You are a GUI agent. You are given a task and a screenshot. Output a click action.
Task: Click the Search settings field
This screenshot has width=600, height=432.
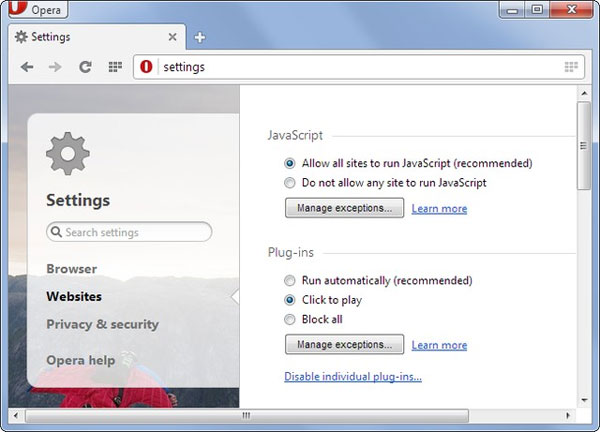(x=129, y=232)
